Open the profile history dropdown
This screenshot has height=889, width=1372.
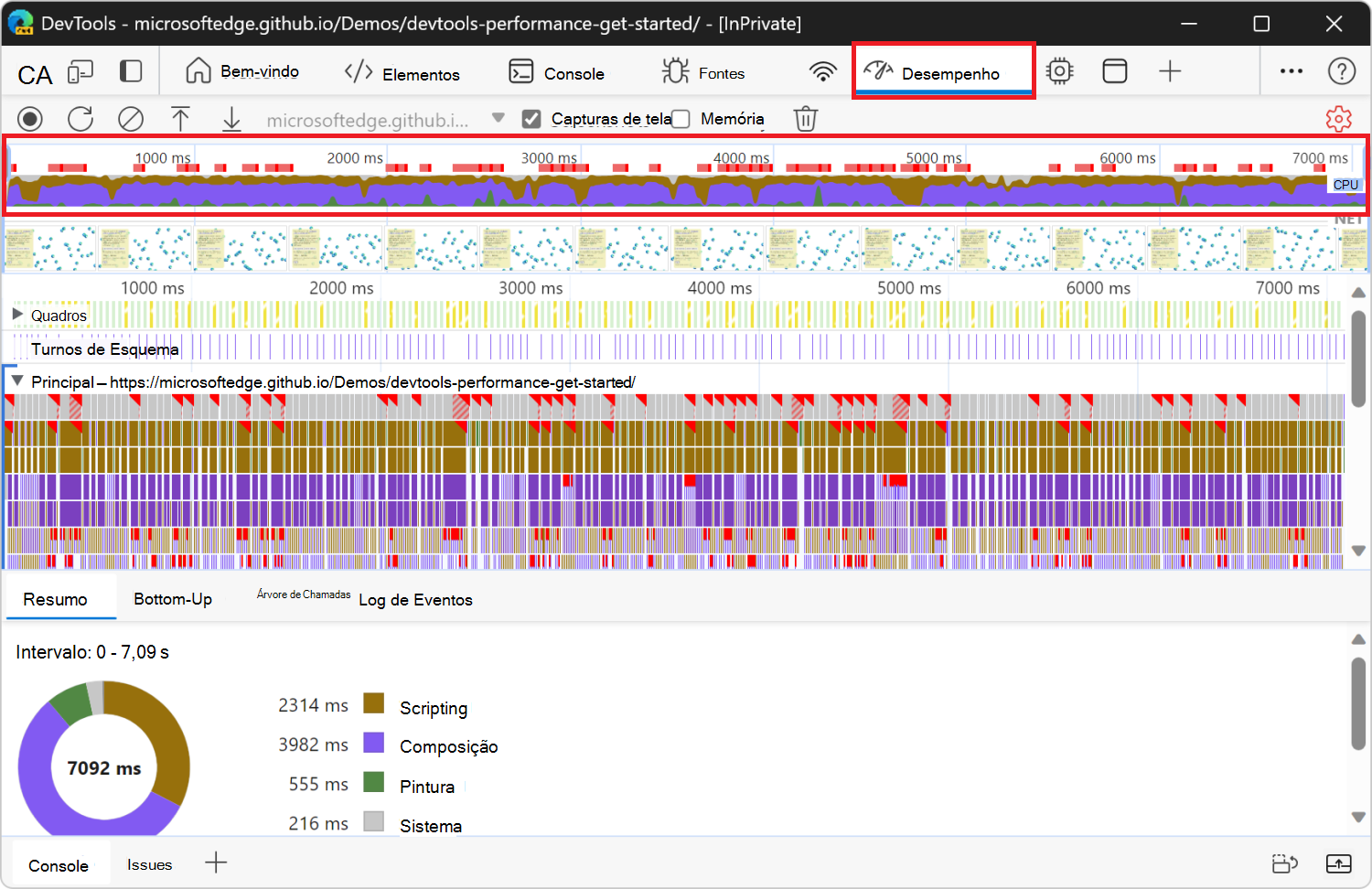click(x=497, y=119)
